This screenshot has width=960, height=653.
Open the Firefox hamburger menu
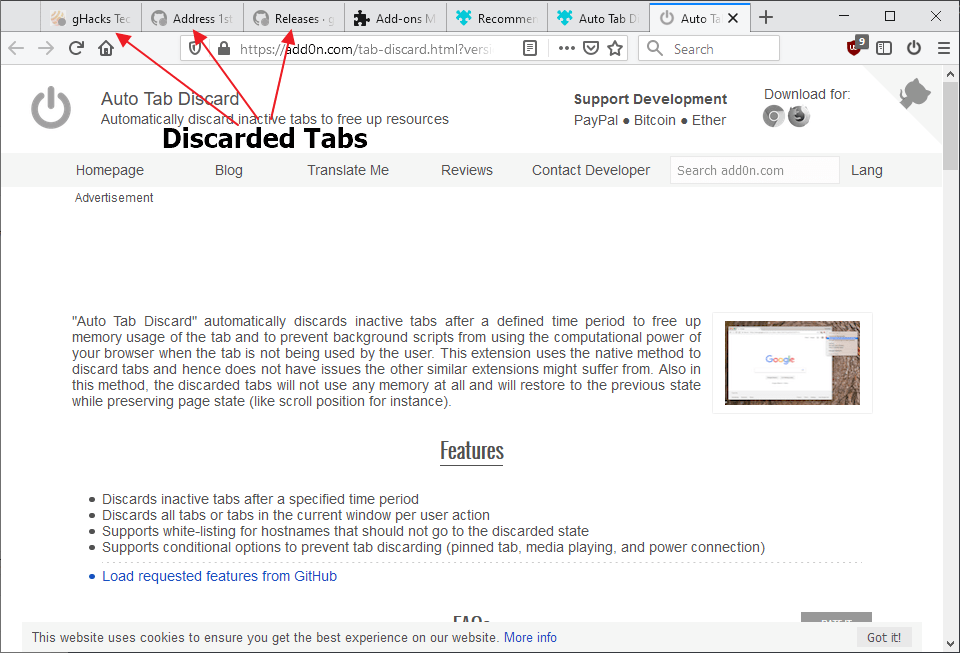(943, 48)
